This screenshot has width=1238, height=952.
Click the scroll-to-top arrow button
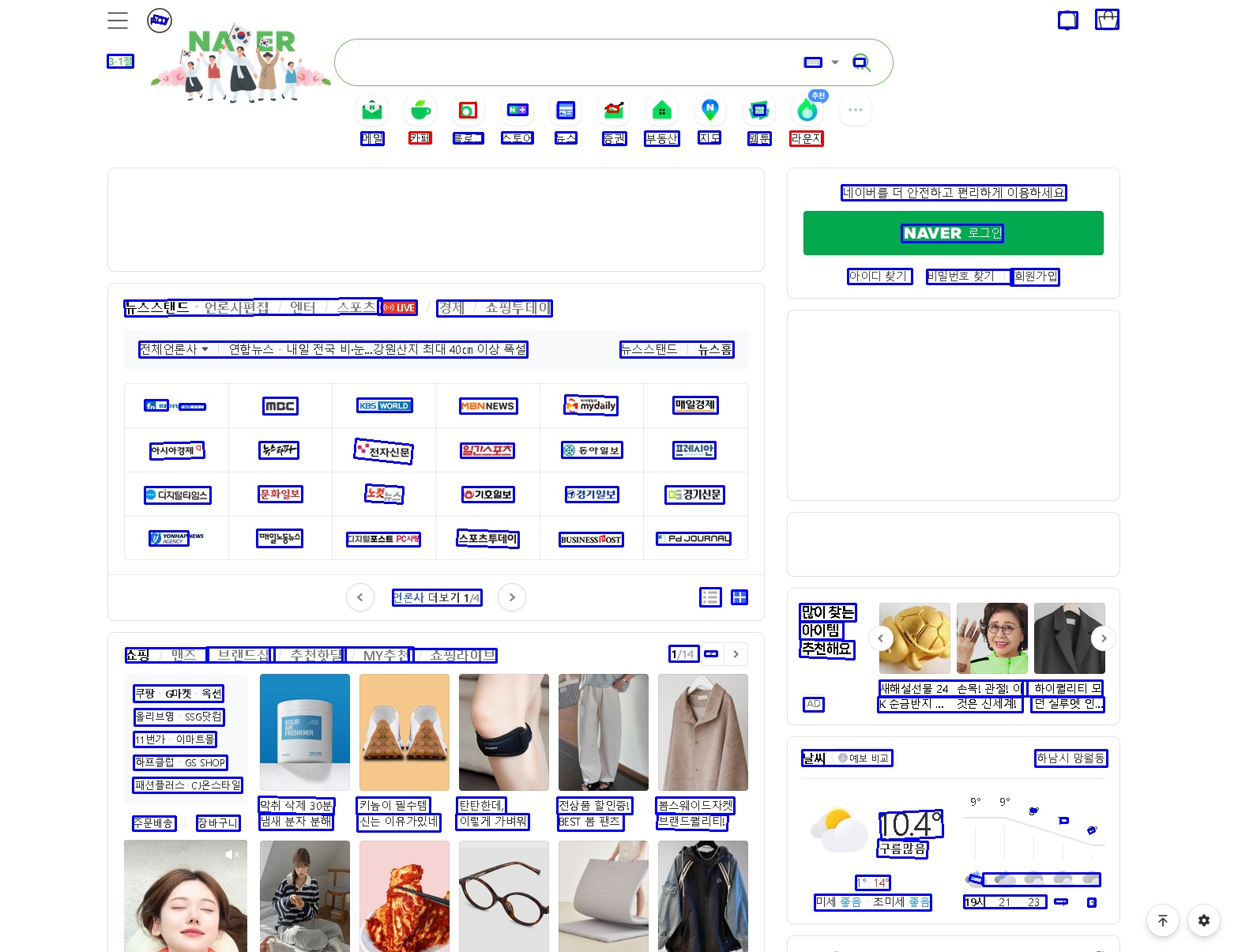[x=1163, y=920]
